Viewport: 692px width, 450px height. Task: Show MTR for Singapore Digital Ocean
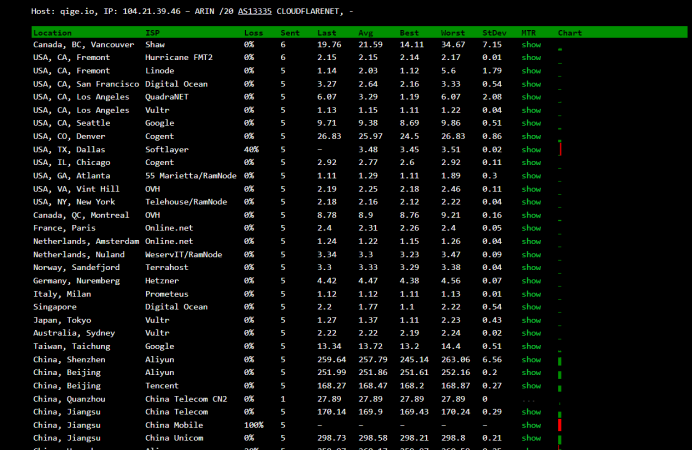(x=531, y=307)
